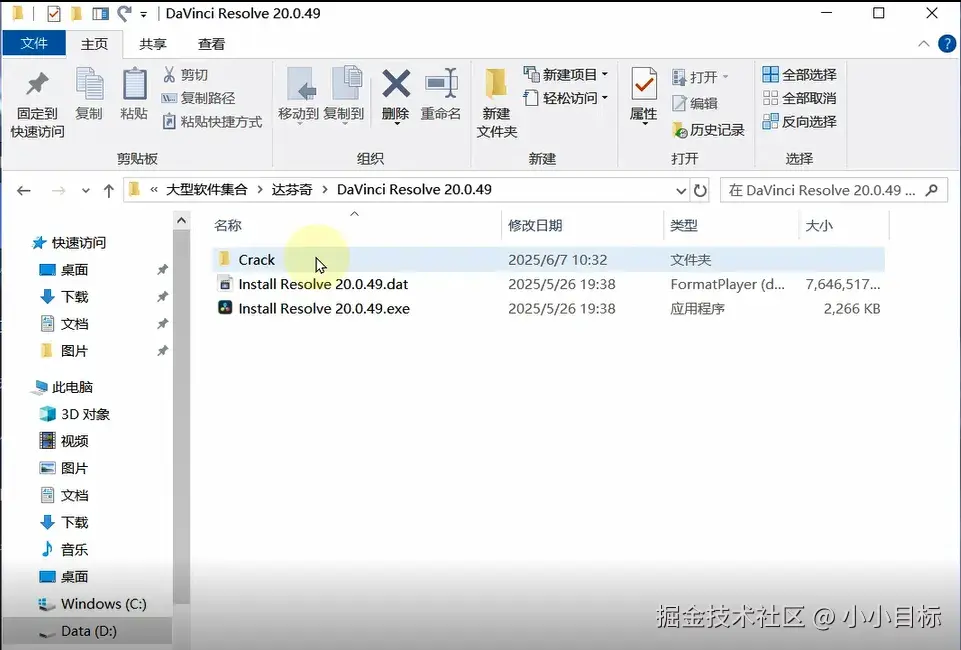Open Properties (属性) in the ribbon
The width and height of the screenshot is (961, 650).
[644, 96]
